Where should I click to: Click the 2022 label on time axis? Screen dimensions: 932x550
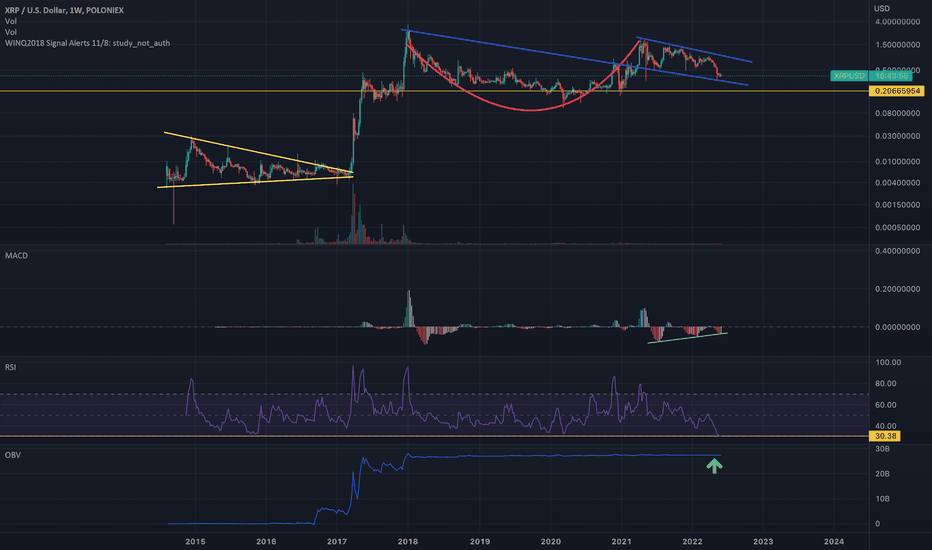point(692,541)
